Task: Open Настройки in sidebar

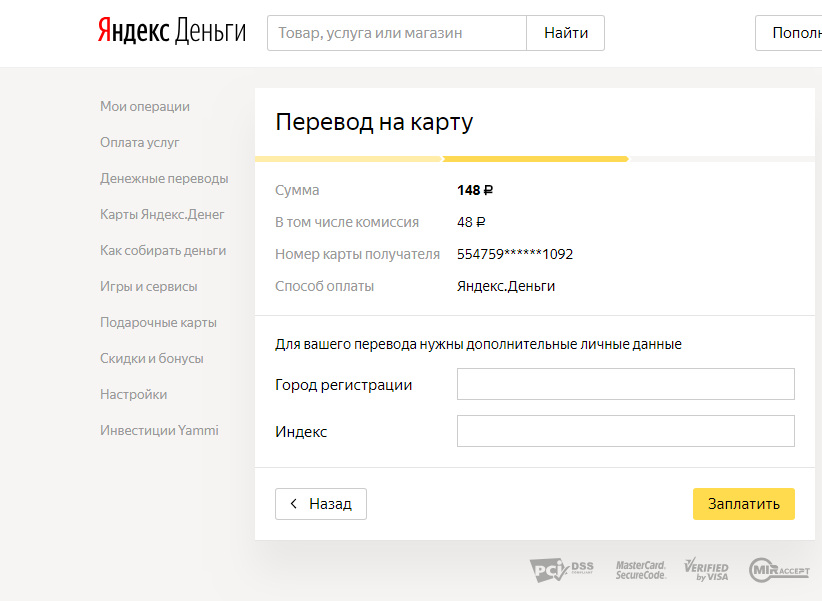Action: point(134,394)
